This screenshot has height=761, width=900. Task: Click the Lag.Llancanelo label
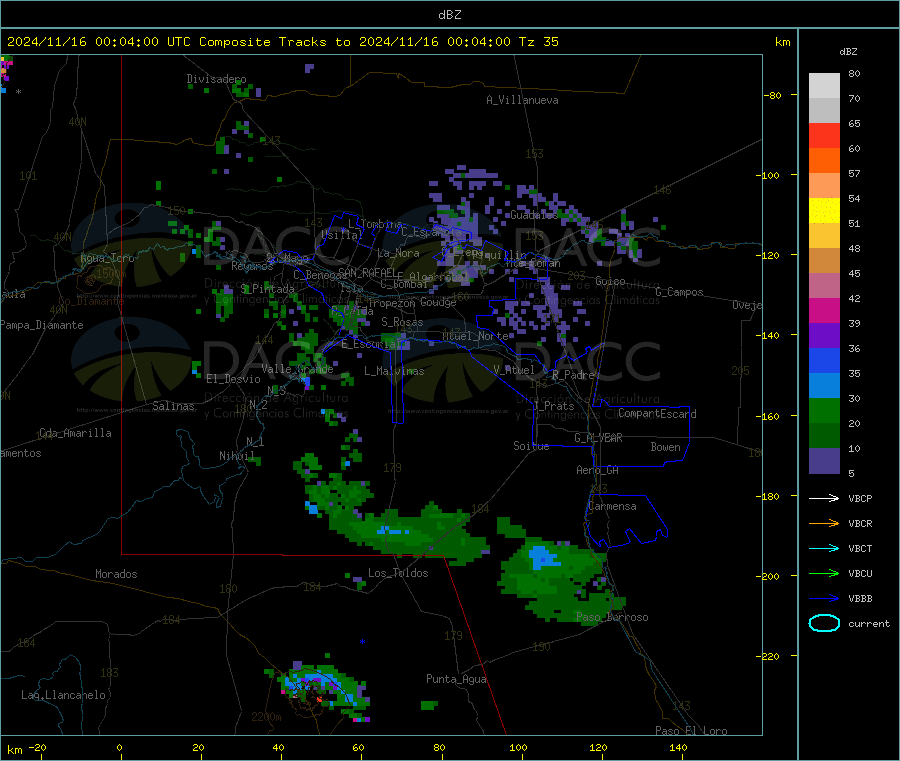pyautogui.click(x=63, y=696)
